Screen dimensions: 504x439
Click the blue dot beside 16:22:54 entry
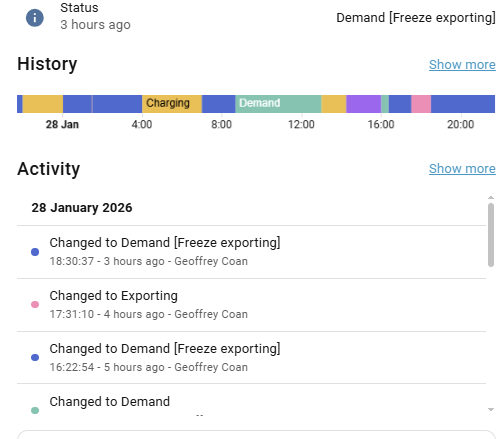coord(35,357)
